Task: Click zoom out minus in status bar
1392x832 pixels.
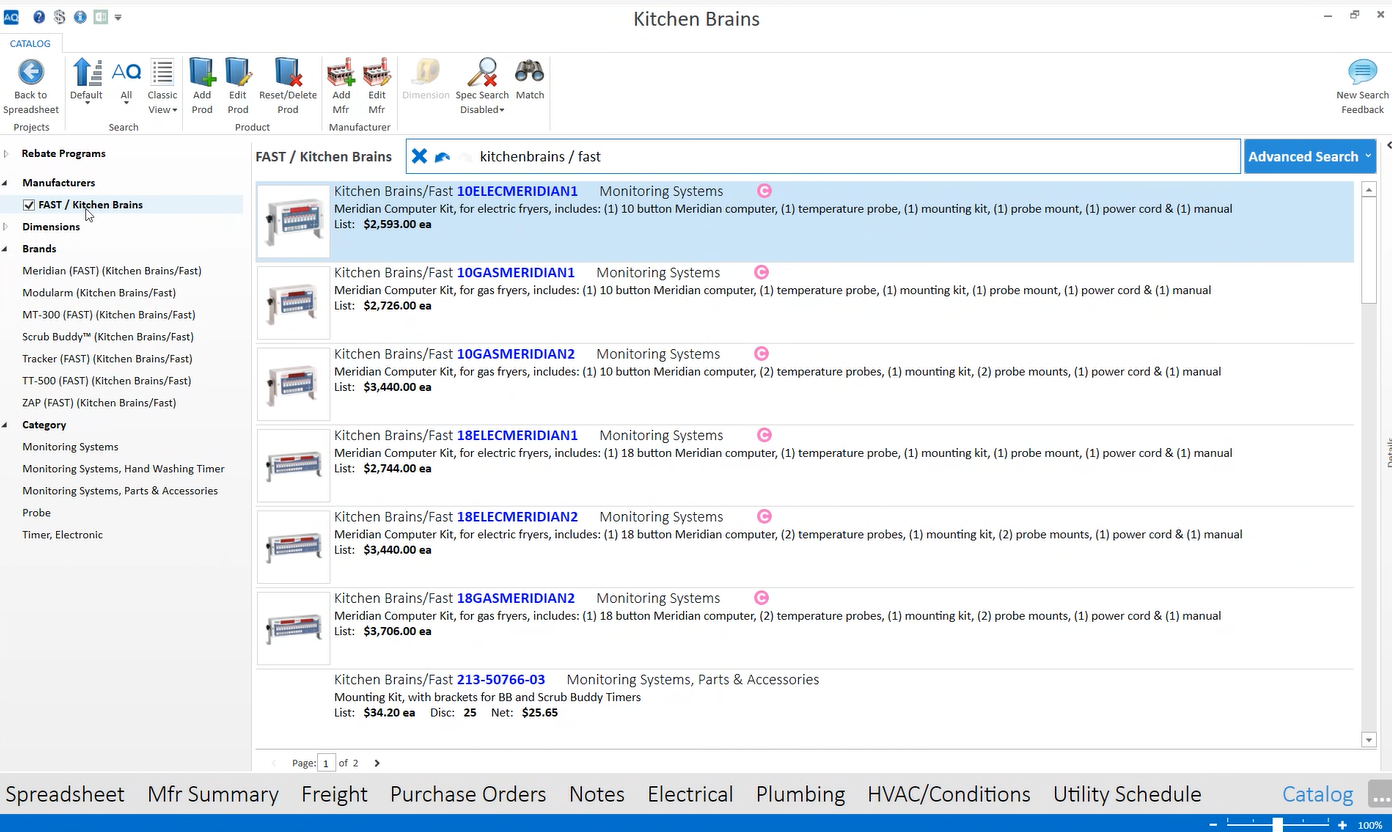Action: 1214,825
